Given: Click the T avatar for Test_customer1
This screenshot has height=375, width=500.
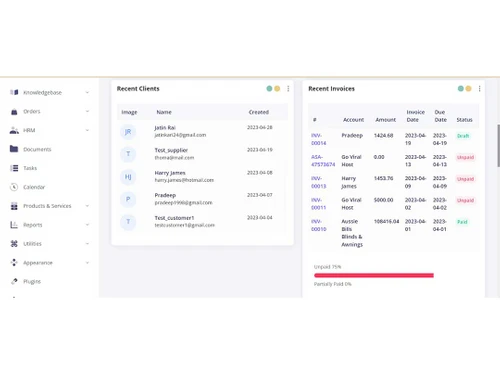Looking at the screenshot, I should [128, 222].
